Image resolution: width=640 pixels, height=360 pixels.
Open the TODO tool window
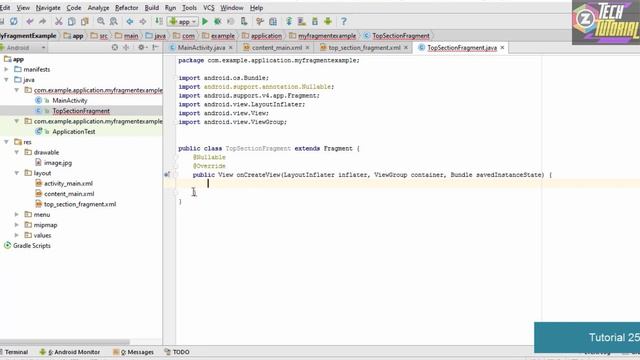(177, 352)
